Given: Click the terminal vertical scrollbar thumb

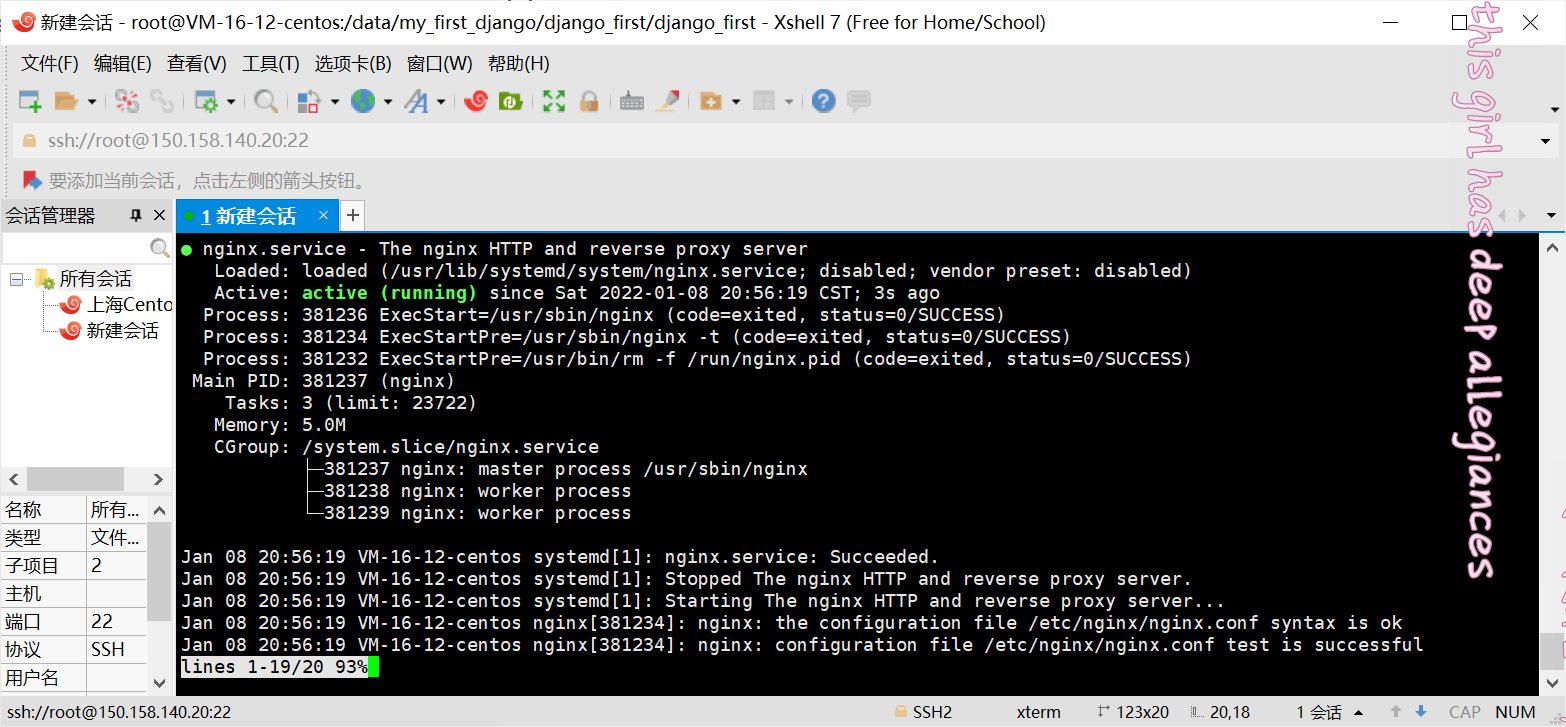Looking at the screenshot, I should click(1551, 650).
